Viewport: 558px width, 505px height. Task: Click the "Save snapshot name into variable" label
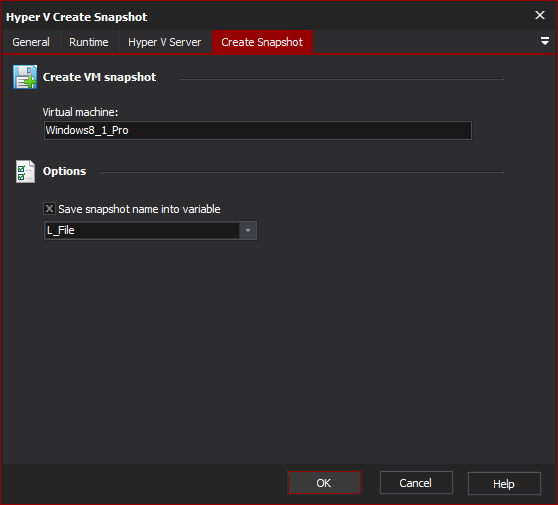click(139, 209)
